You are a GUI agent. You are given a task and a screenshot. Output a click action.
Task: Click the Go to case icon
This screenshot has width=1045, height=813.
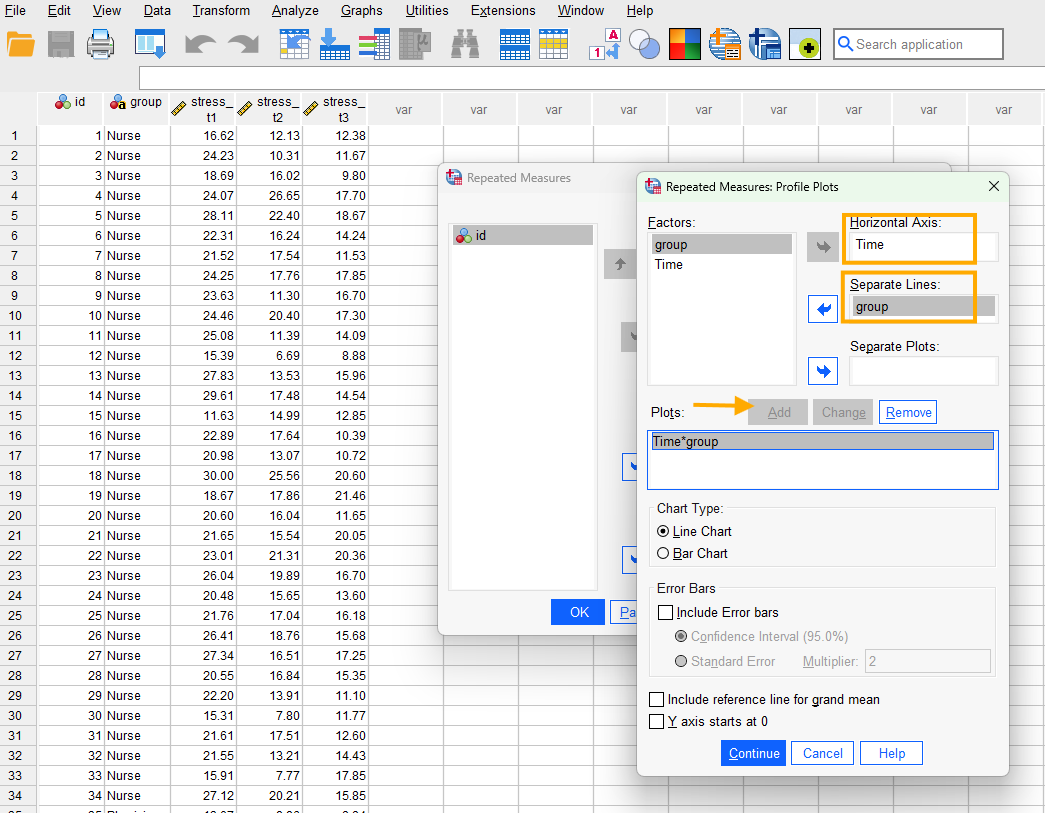294,45
